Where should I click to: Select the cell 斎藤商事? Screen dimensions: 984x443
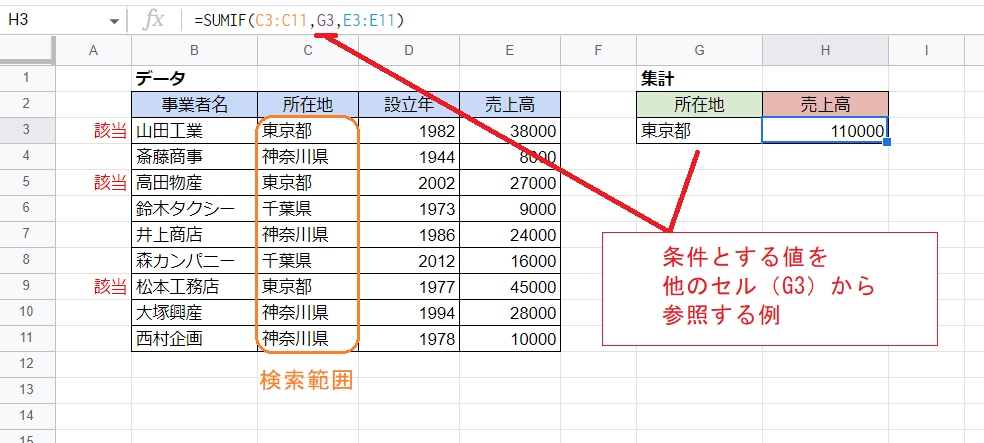click(x=195, y=156)
